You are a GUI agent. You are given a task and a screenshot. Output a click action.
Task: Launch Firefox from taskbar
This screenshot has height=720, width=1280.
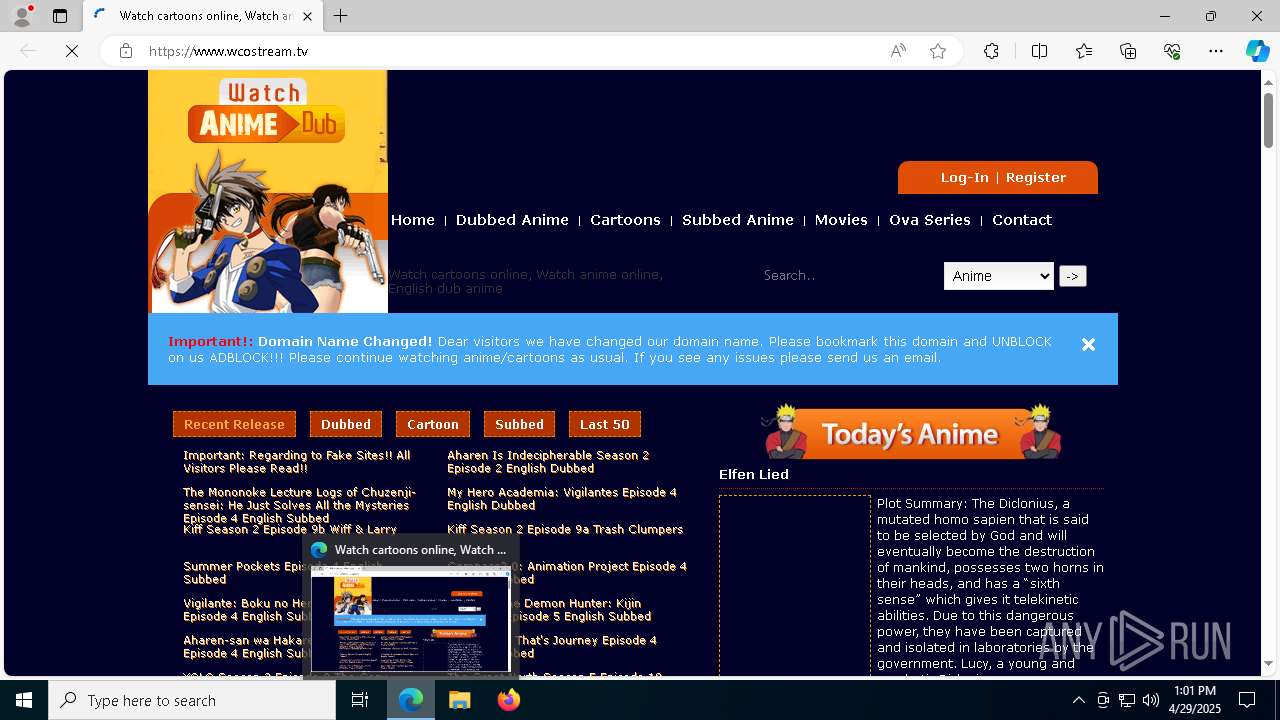tap(509, 700)
